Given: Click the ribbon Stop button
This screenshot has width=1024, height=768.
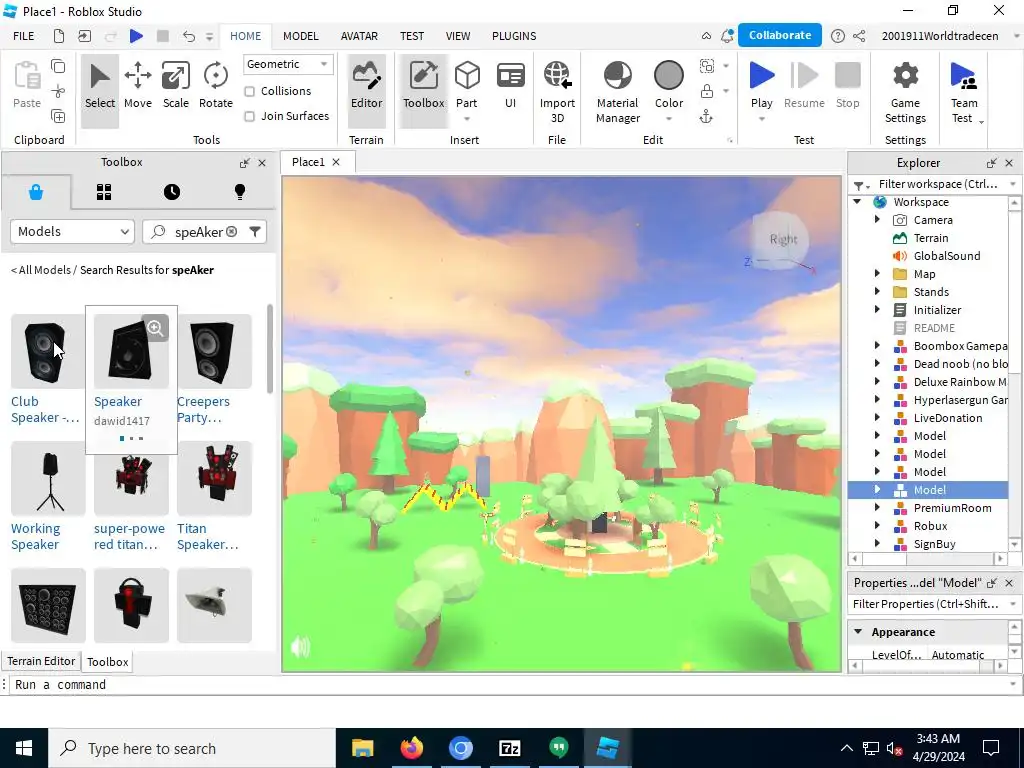Looking at the screenshot, I should (848, 86).
